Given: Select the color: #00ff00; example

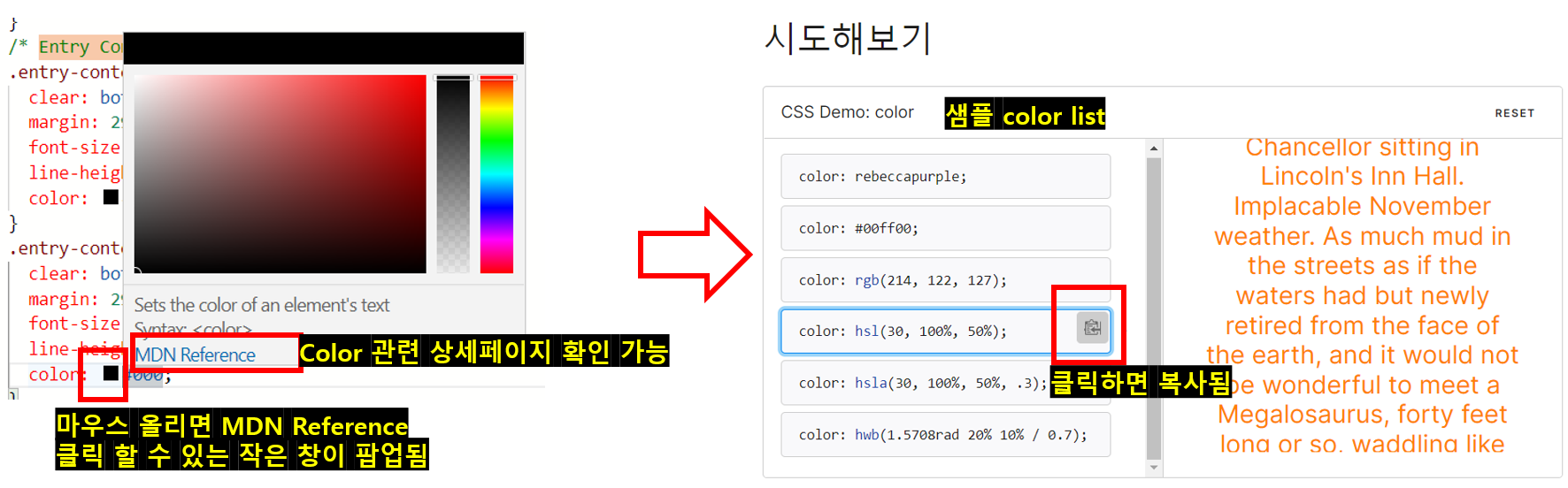Looking at the screenshot, I should click(x=945, y=228).
